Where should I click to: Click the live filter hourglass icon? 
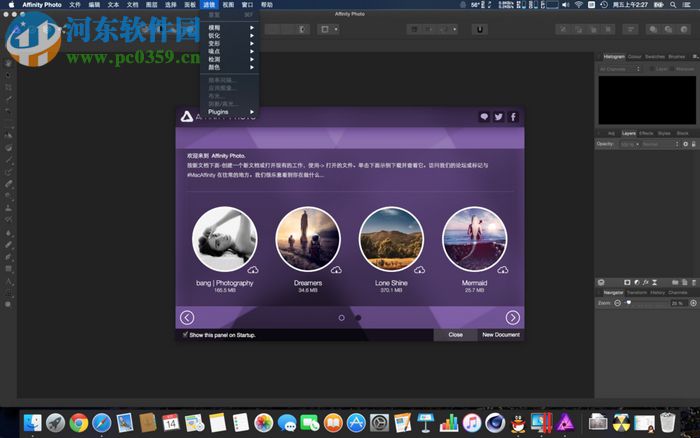point(654,282)
